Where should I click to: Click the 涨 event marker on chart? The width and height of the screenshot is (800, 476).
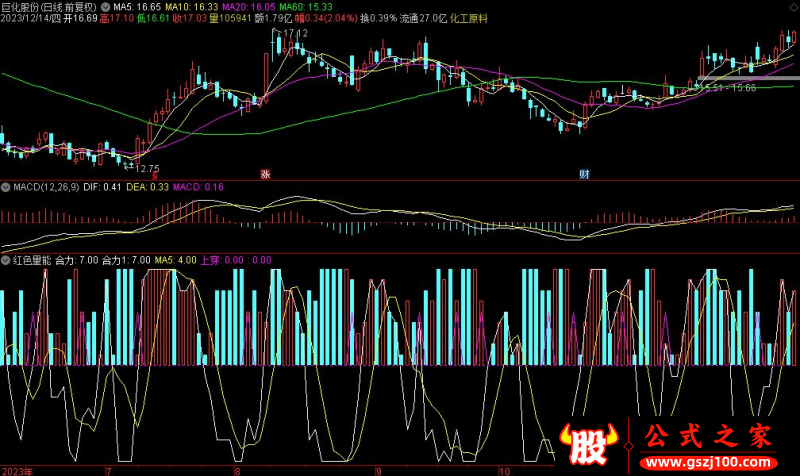[x=265, y=174]
